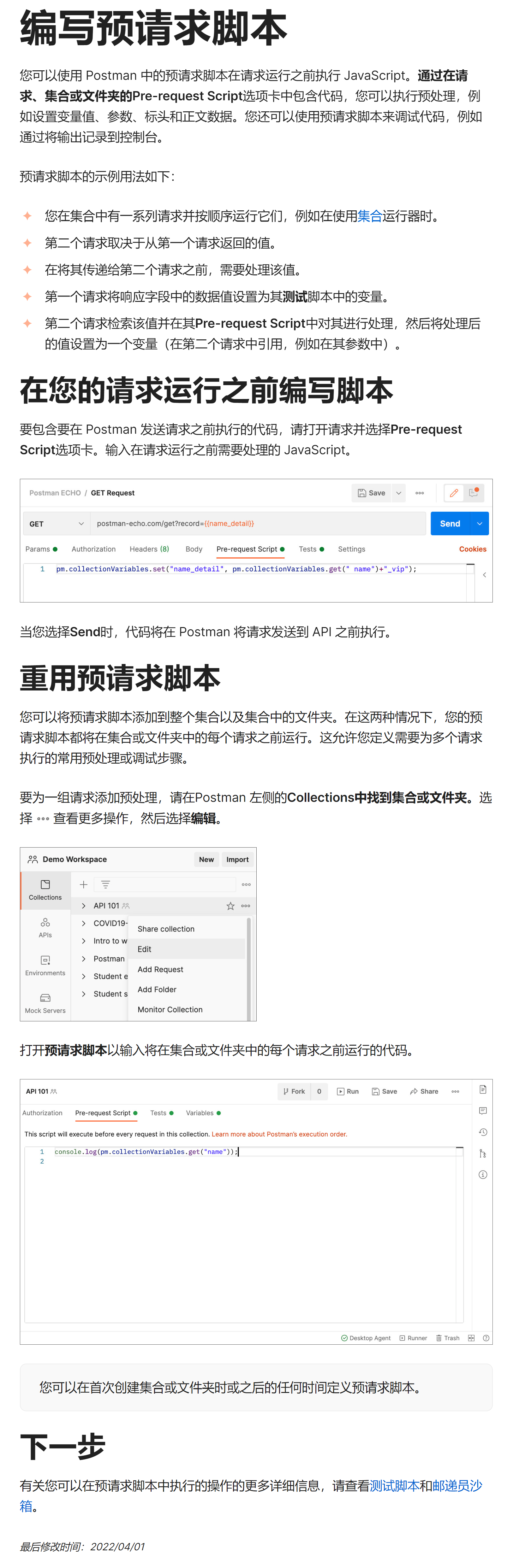Open the documentation icon in right sidebar
This screenshot has width=513, height=1568.
[x=483, y=1089]
